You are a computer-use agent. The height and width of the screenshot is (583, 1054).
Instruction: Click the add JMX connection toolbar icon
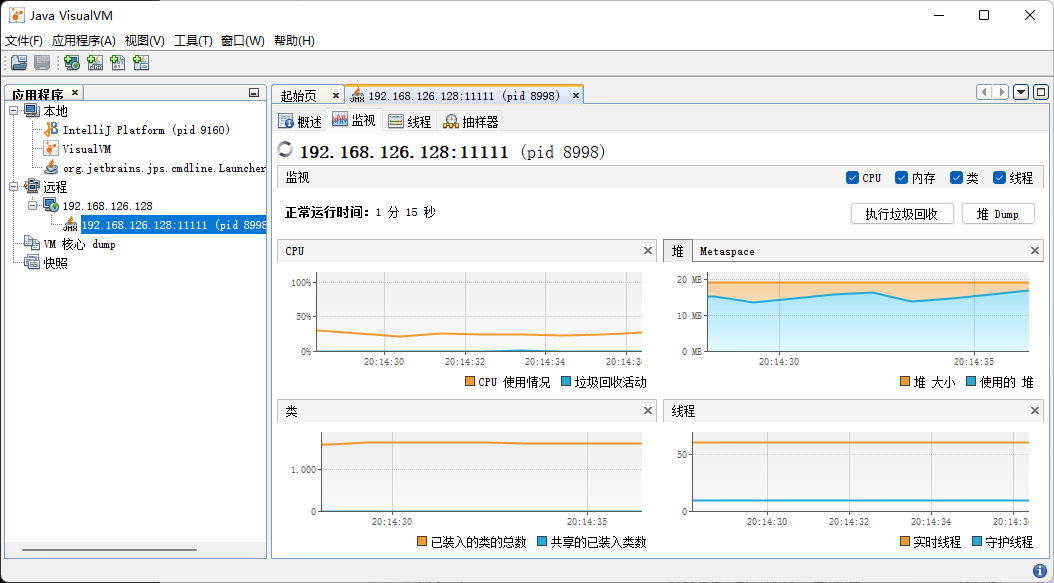[x=95, y=63]
